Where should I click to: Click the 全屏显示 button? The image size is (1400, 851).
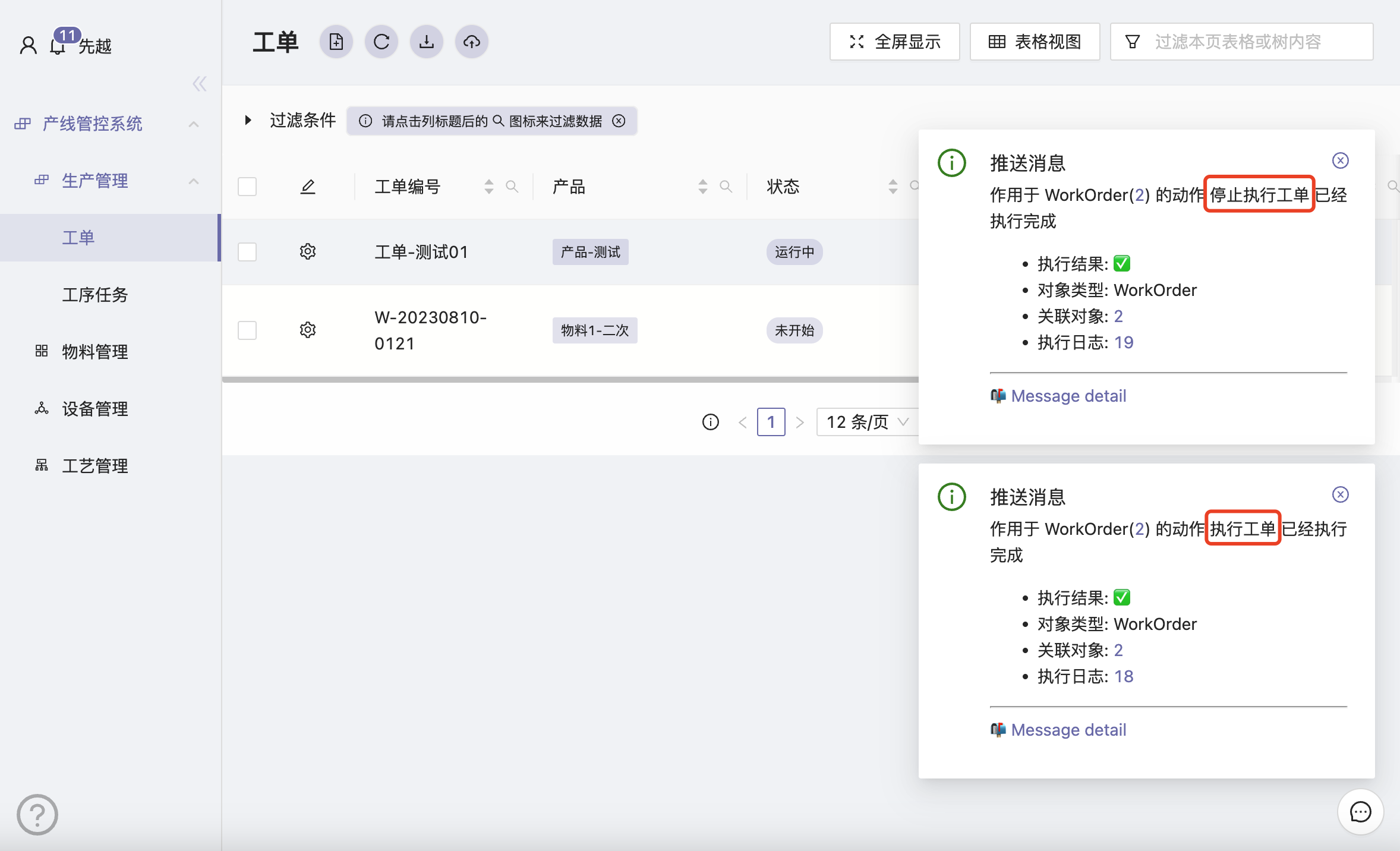coord(895,42)
